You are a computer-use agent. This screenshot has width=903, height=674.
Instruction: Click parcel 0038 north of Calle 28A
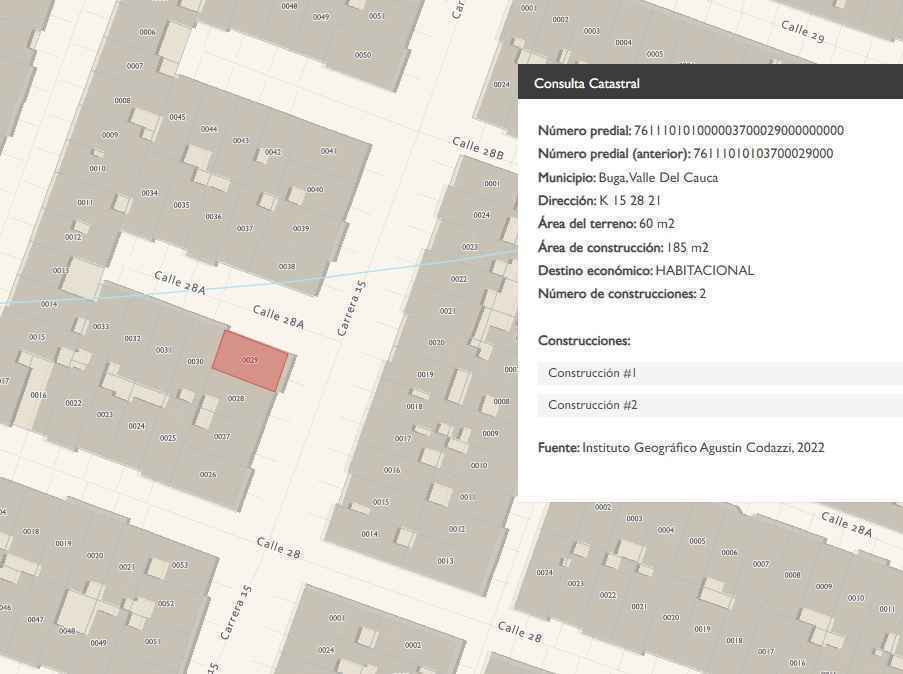(287, 266)
